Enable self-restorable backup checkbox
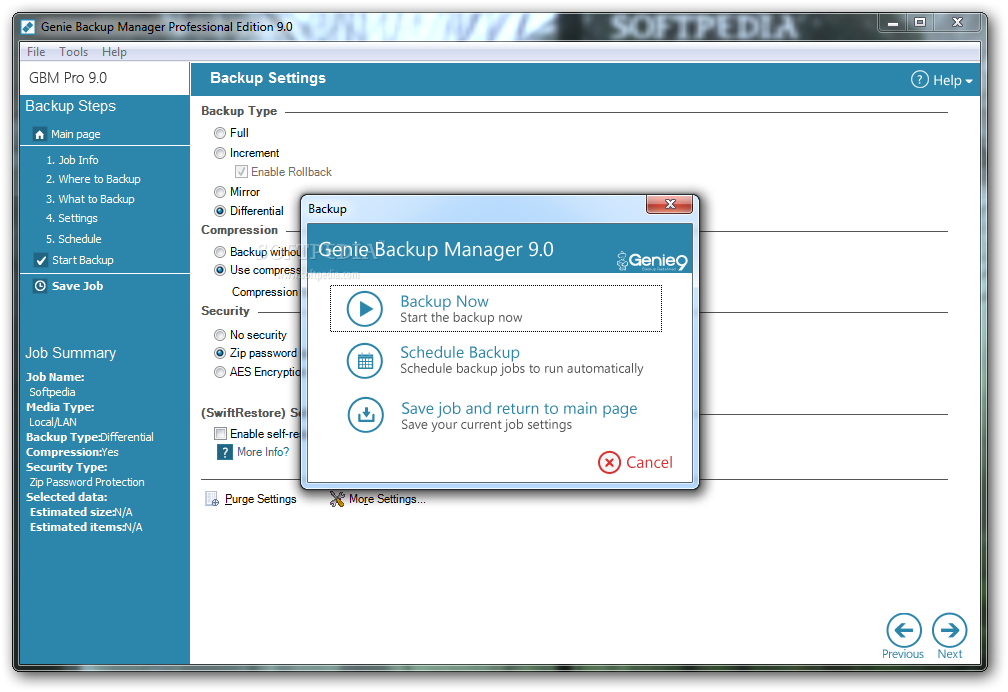The height and width of the screenshot is (692, 1008). click(x=220, y=433)
